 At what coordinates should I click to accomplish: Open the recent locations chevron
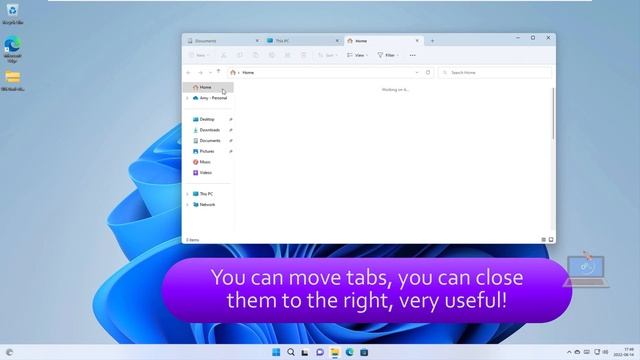coord(210,73)
